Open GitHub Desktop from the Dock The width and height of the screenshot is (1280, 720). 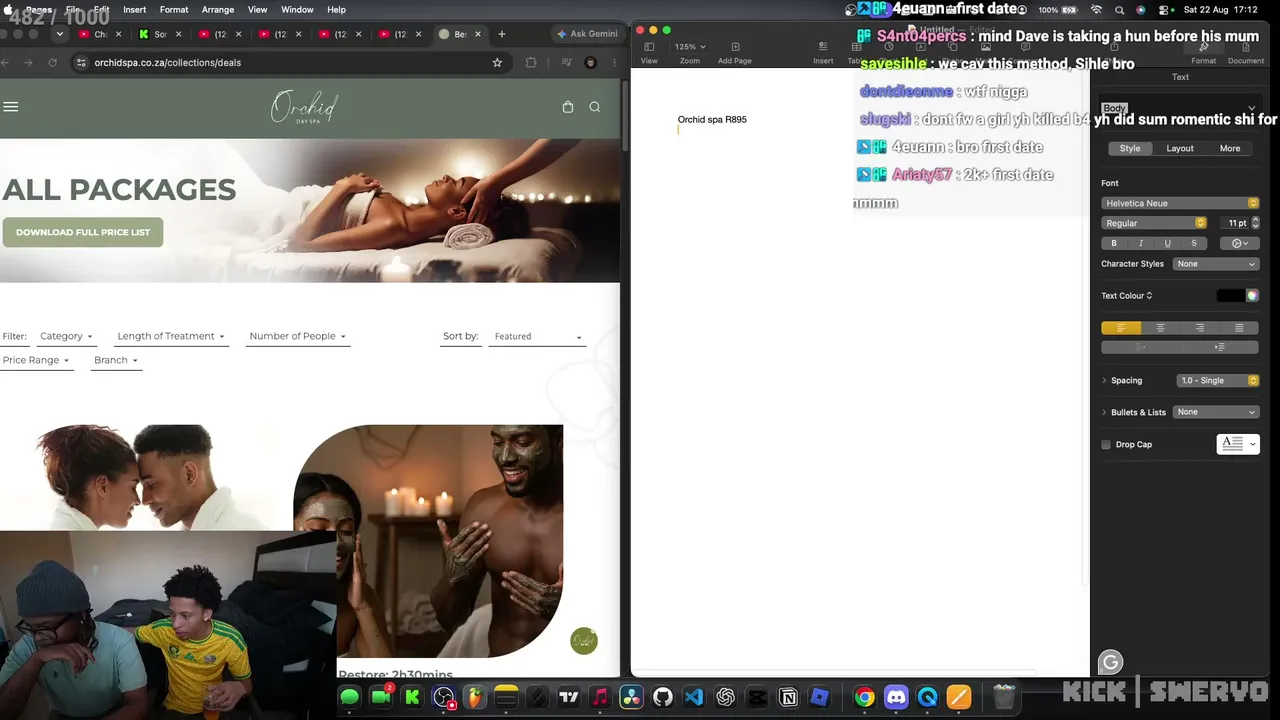663,697
